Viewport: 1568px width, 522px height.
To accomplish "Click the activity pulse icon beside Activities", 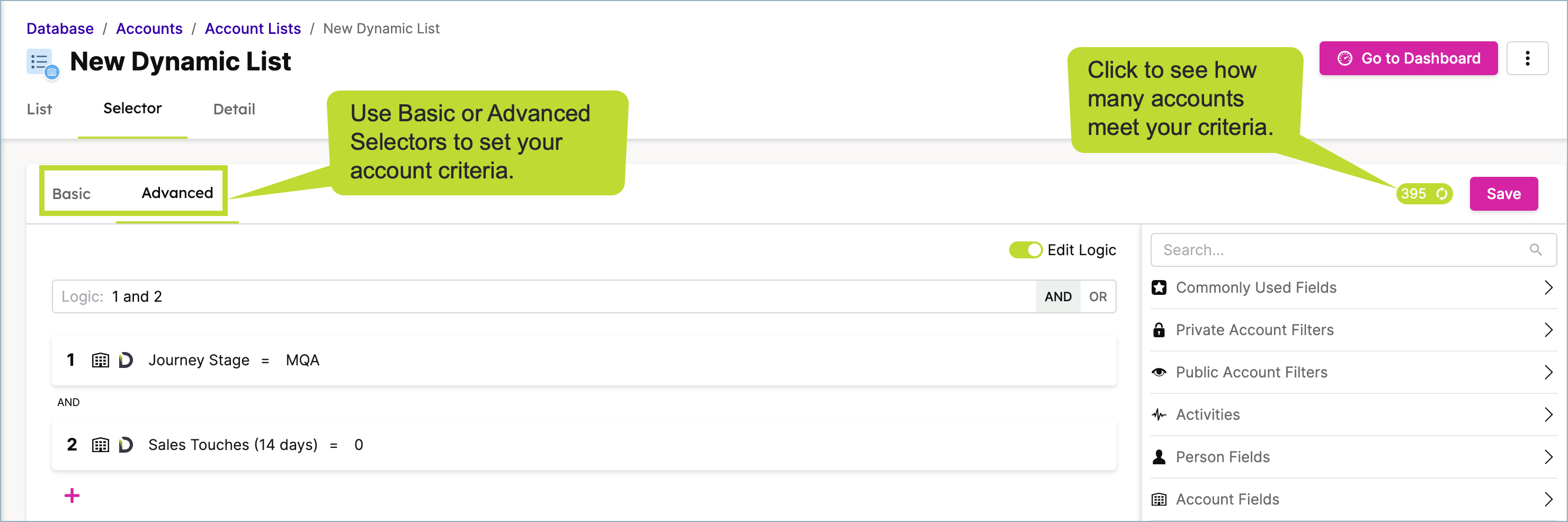I will tap(1159, 415).
